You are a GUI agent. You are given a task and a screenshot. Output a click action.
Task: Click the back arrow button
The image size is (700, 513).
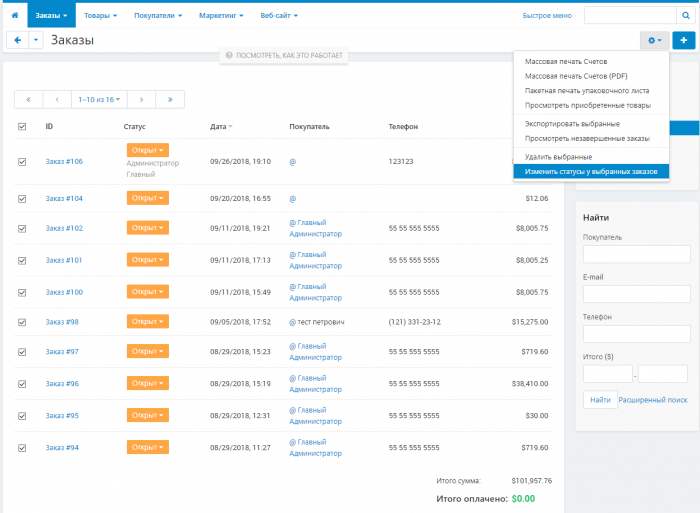(x=17, y=40)
